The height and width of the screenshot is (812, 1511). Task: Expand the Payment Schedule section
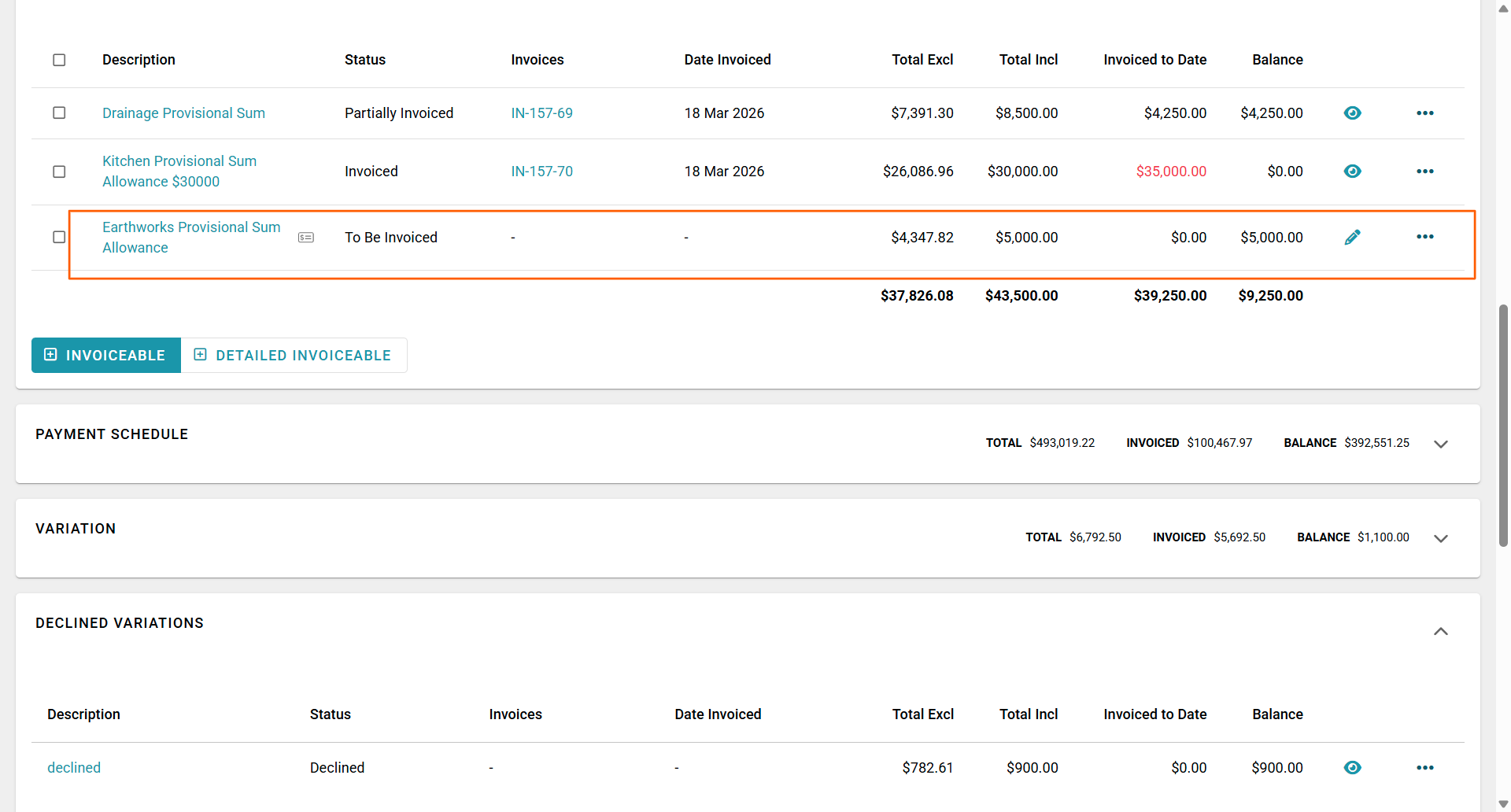[x=1440, y=444]
